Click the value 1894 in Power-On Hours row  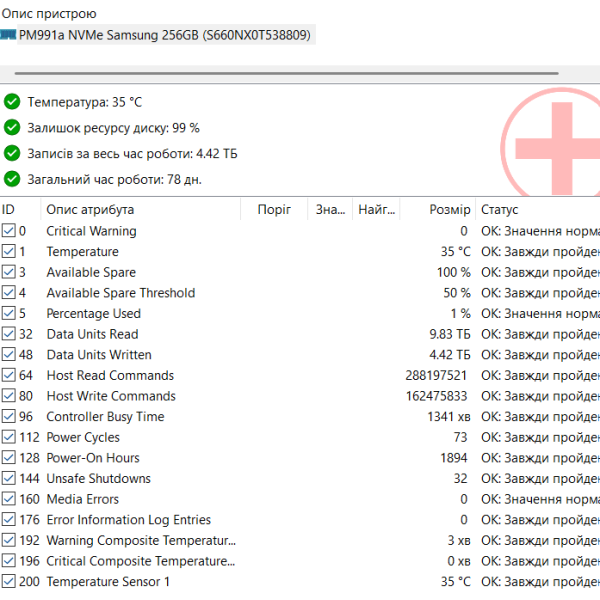click(x=454, y=458)
